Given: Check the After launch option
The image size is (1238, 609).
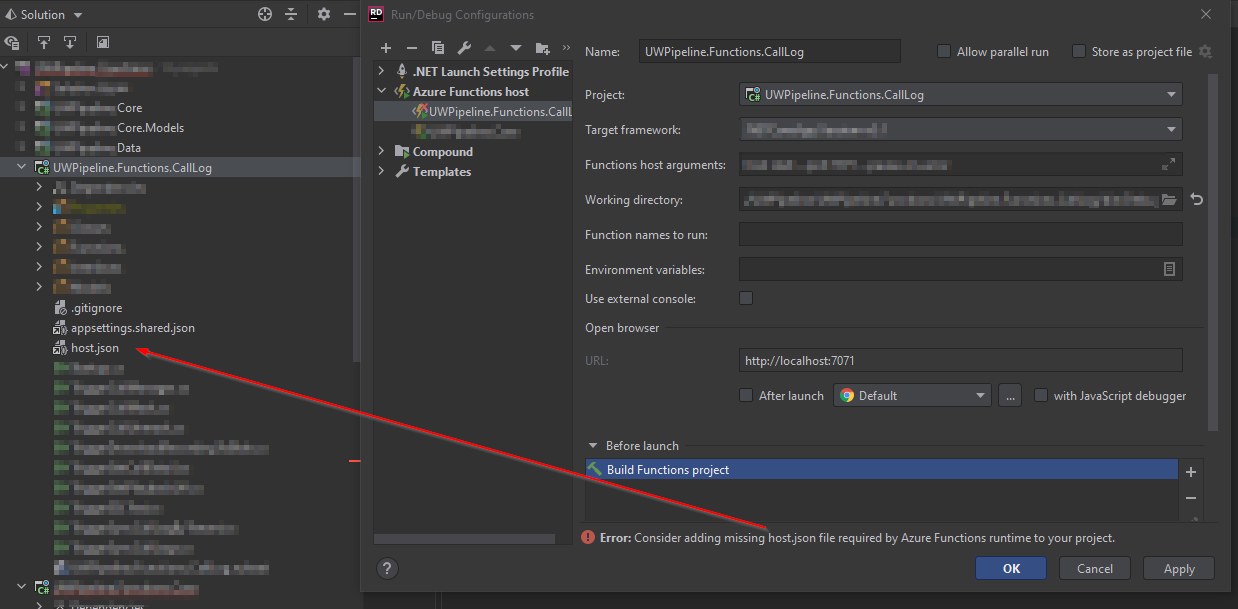Looking at the screenshot, I should 746,395.
